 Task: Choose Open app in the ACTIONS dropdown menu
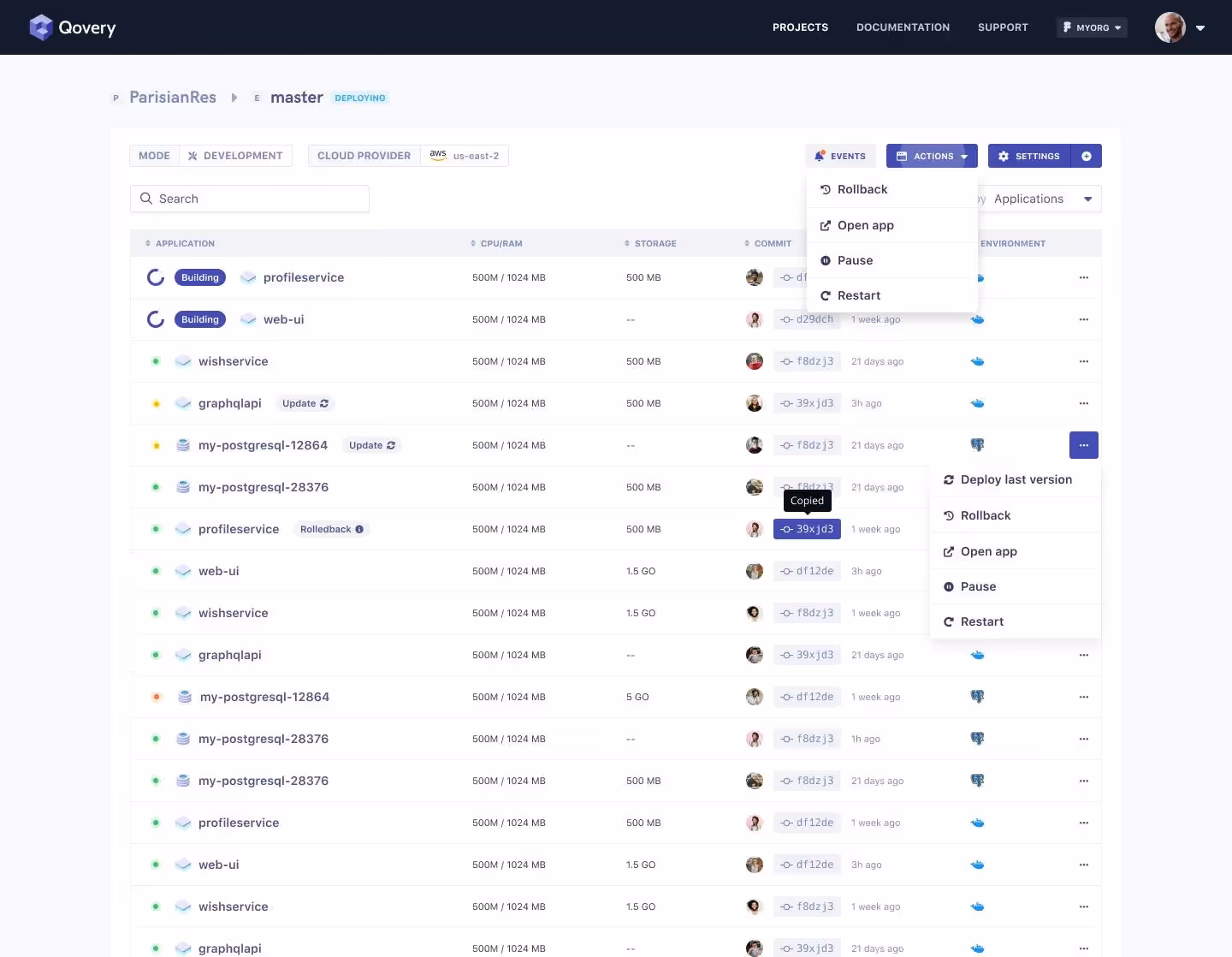[x=892, y=225]
